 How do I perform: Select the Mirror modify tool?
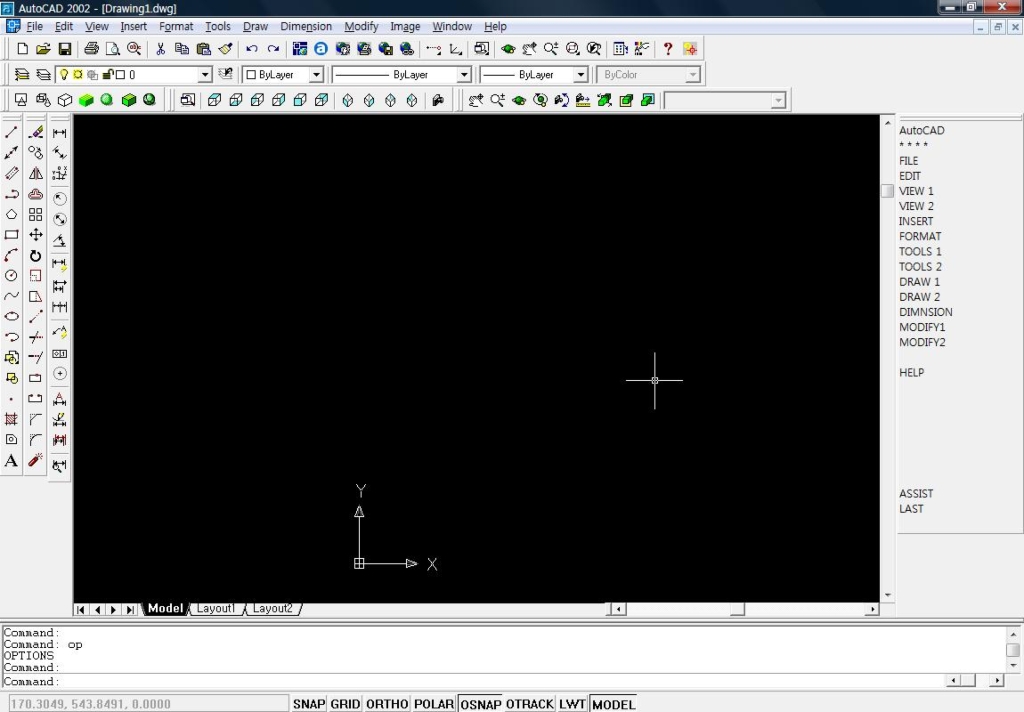36,174
